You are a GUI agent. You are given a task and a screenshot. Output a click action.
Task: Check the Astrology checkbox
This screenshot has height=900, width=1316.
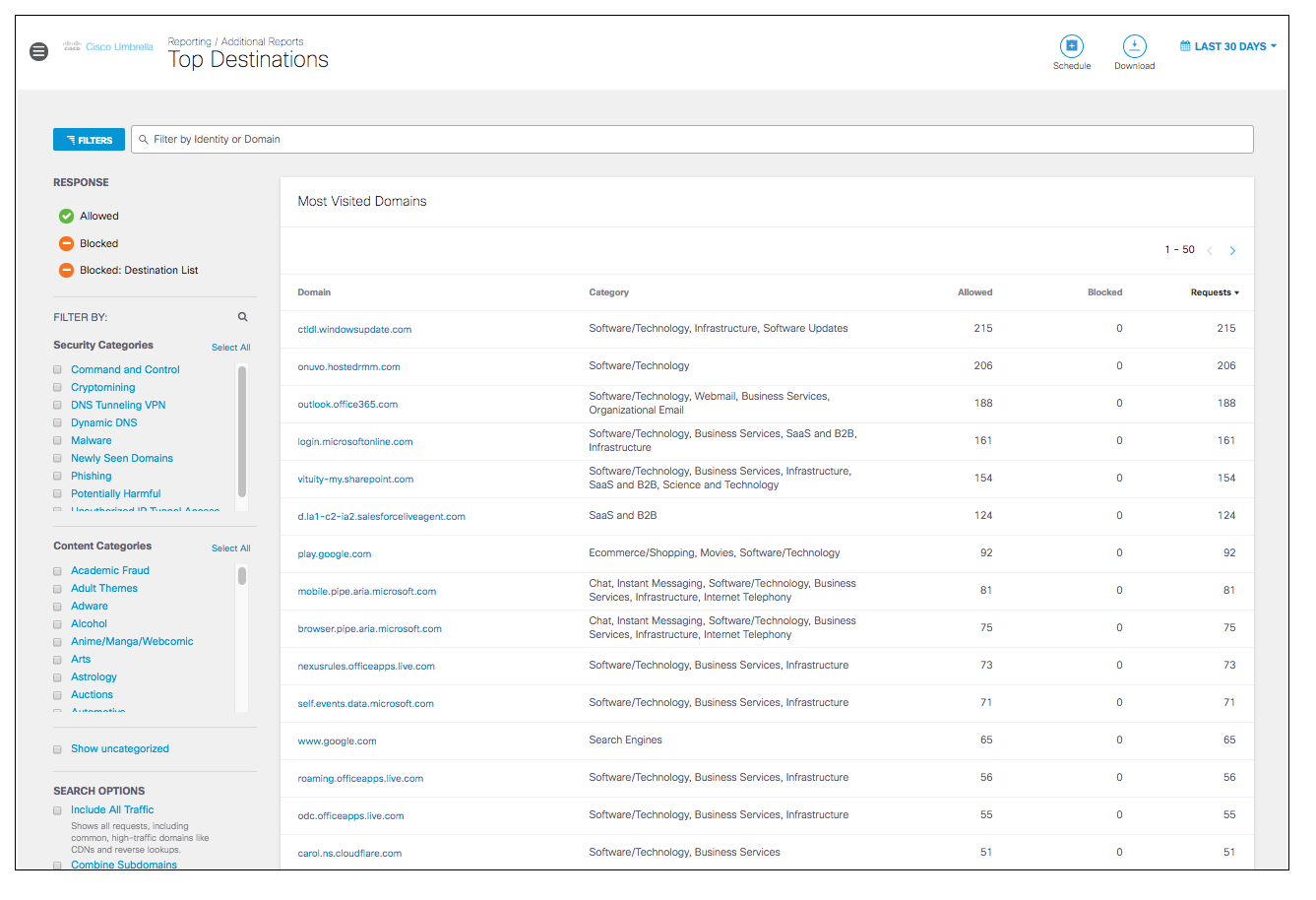click(57, 676)
